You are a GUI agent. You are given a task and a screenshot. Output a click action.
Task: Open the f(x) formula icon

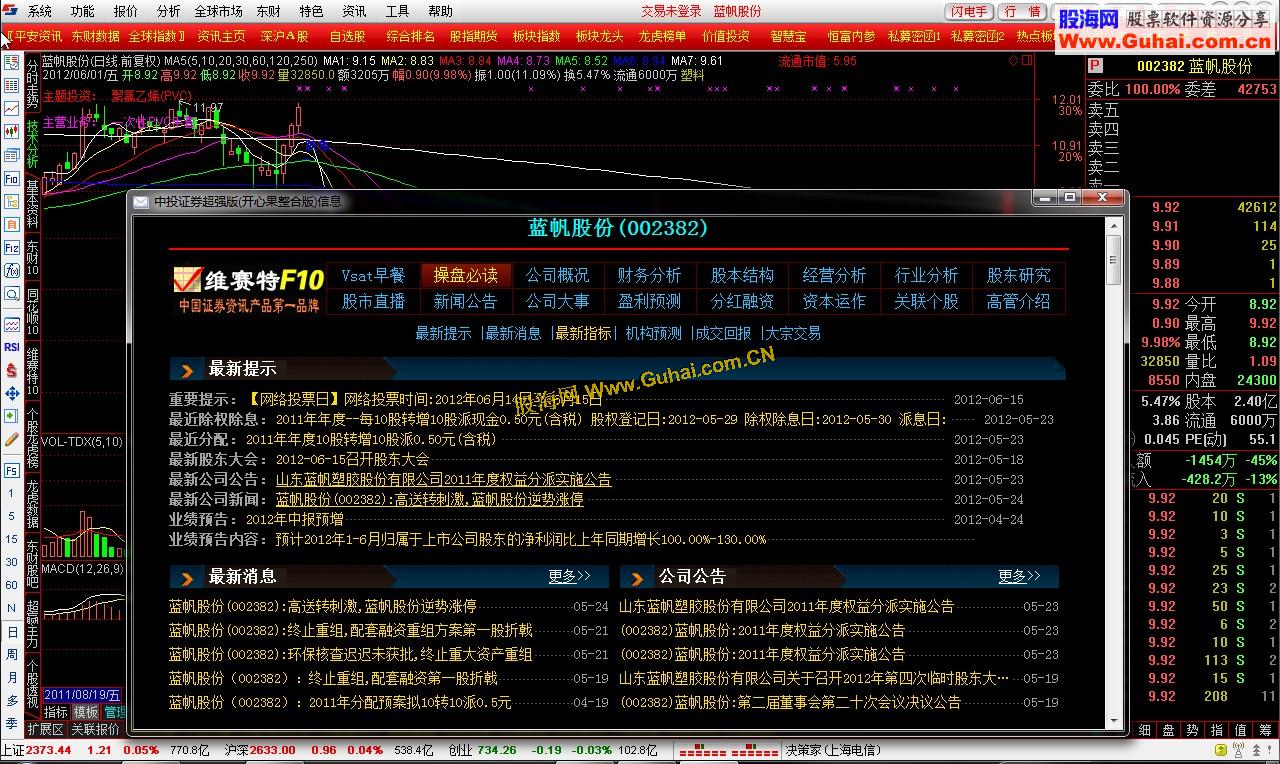pos(12,270)
